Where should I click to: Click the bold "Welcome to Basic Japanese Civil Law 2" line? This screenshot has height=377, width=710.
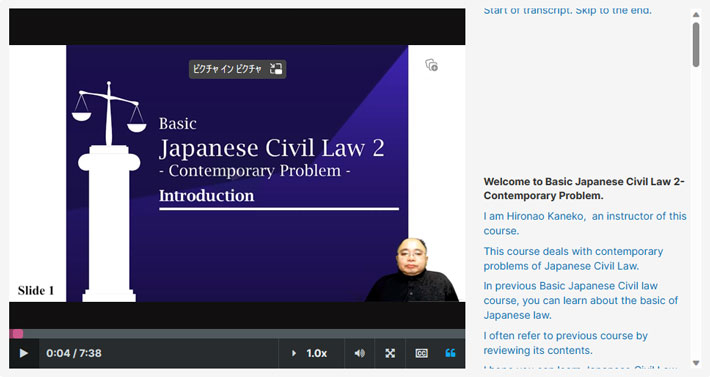[584, 188]
